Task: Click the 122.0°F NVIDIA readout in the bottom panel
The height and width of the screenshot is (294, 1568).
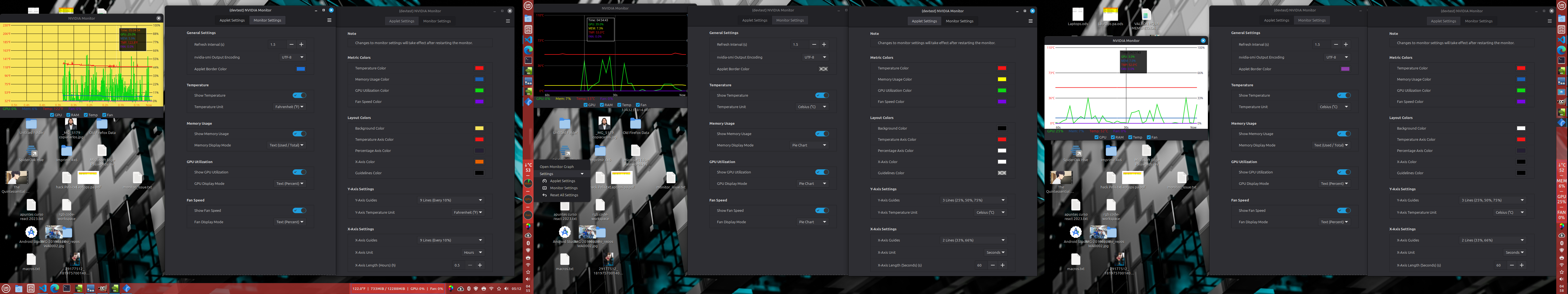Action: (359, 289)
